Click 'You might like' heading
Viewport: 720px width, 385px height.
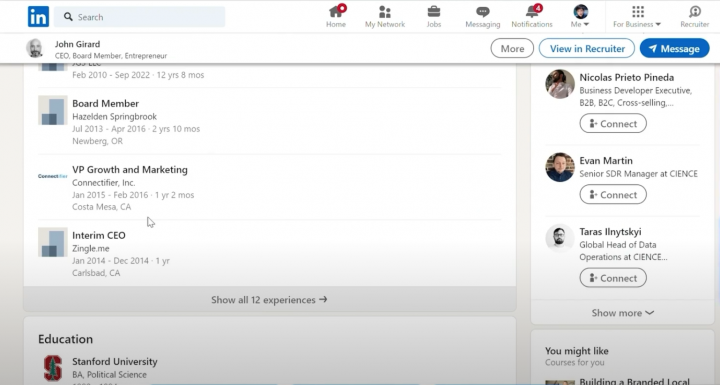(577, 351)
